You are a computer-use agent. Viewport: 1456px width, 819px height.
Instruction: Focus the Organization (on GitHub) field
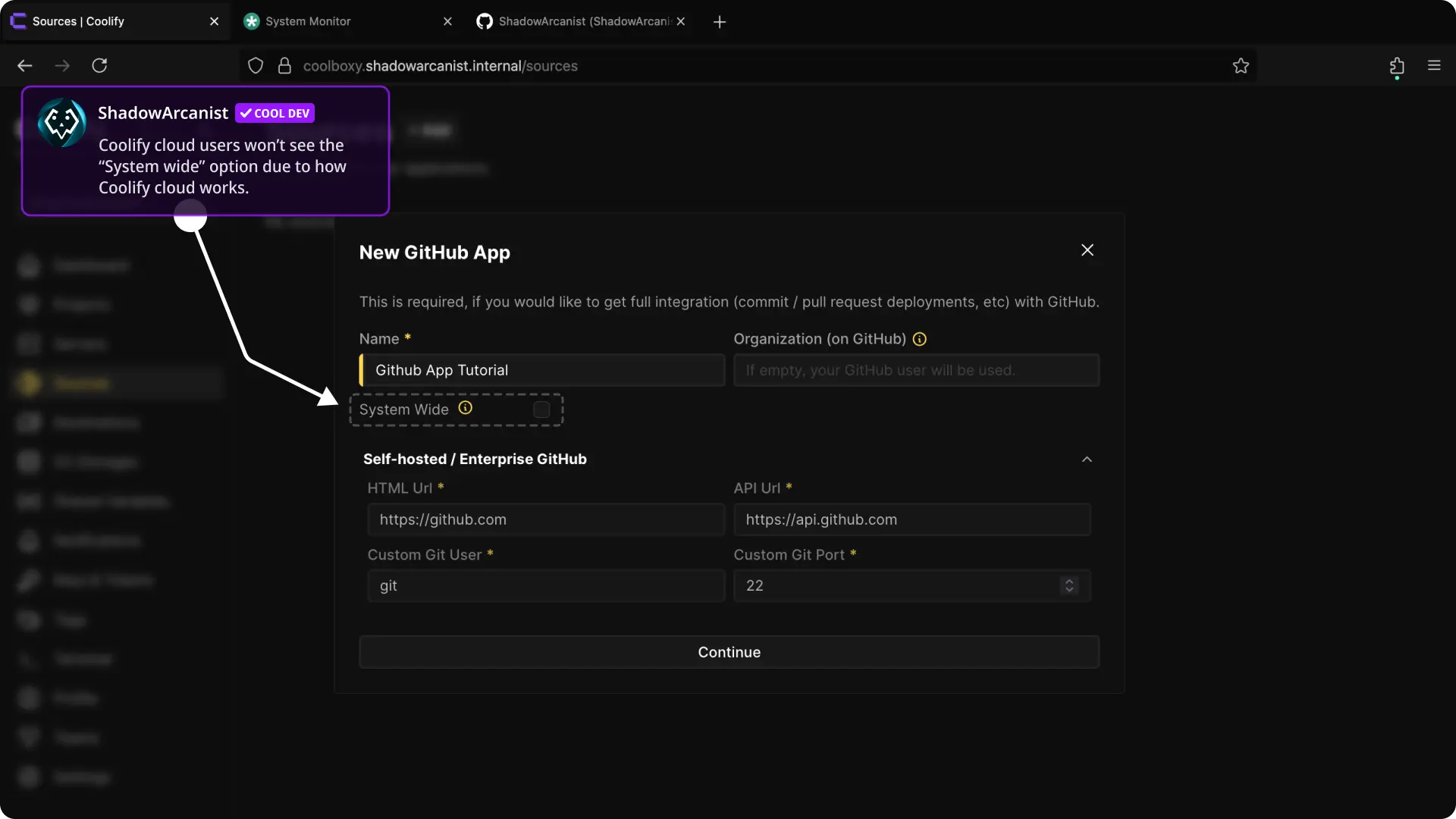click(x=916, y=370)
